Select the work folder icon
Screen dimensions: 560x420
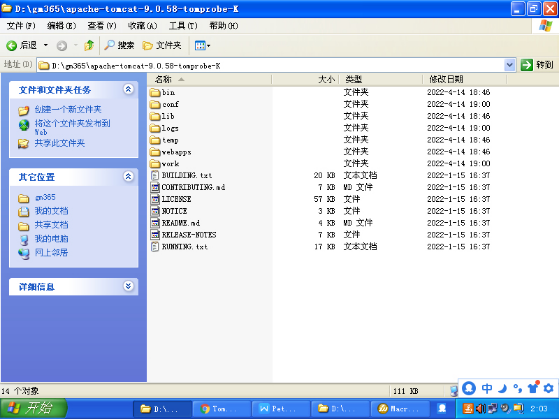(155, 164)
